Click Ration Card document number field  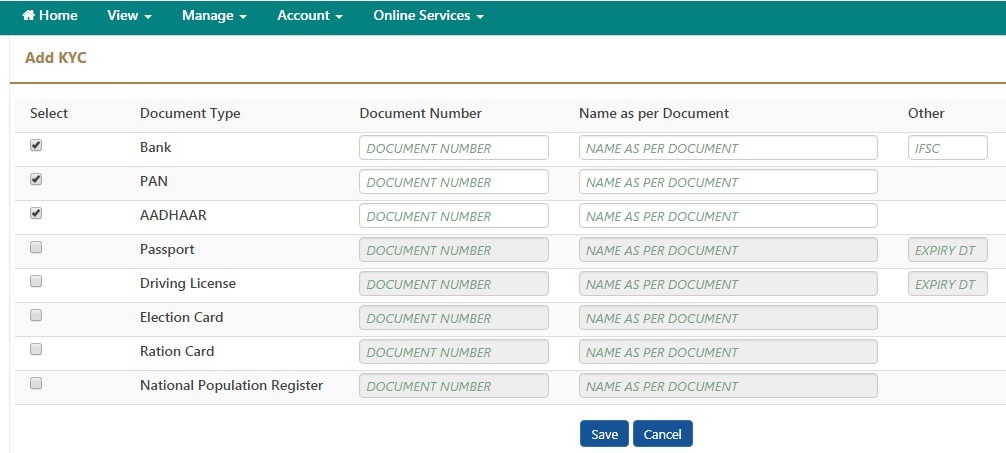coord(454,352)
